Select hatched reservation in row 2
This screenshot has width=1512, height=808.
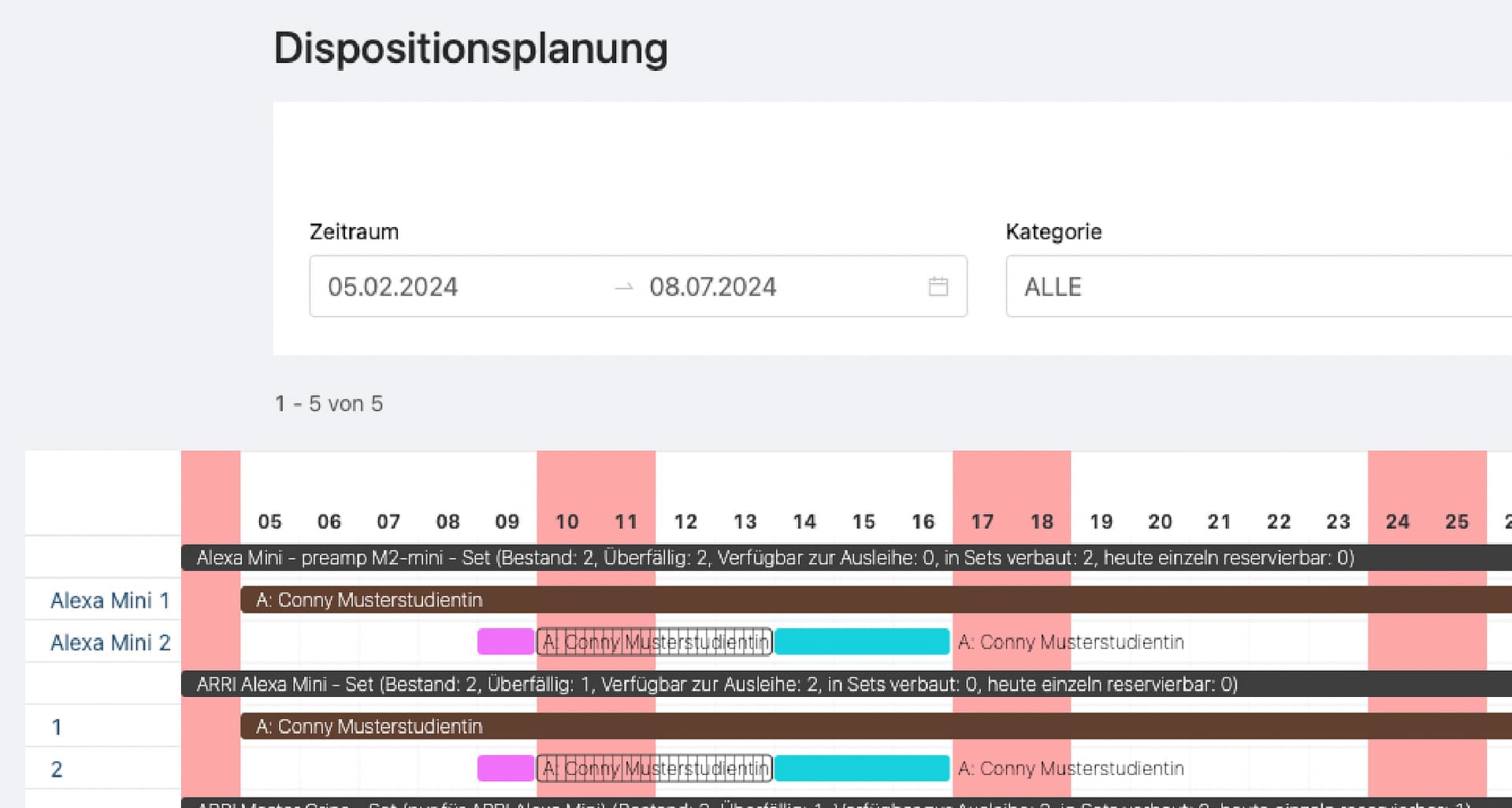click(x=654, y=768)
